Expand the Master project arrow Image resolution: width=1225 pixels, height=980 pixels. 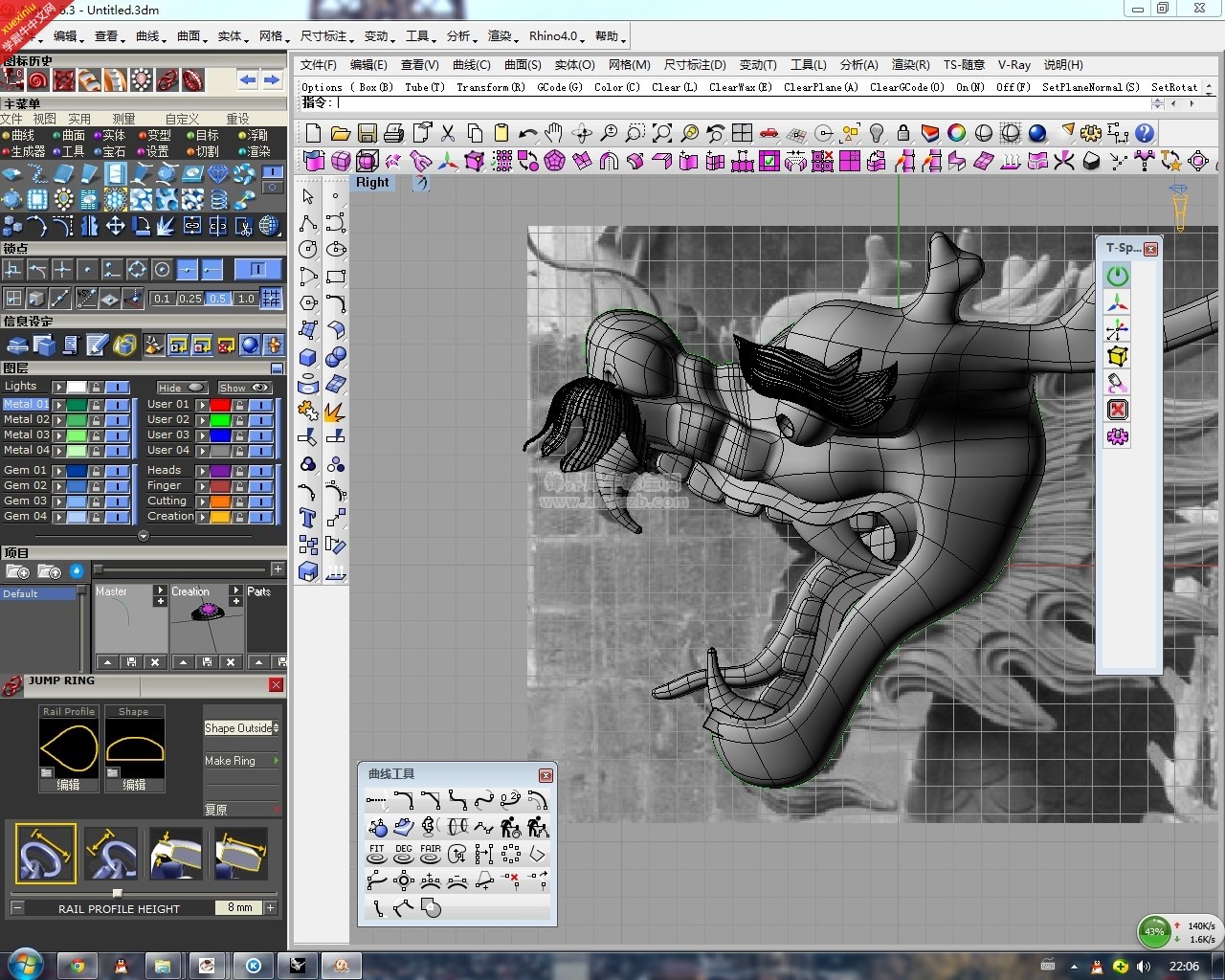[x=160, y=590]
